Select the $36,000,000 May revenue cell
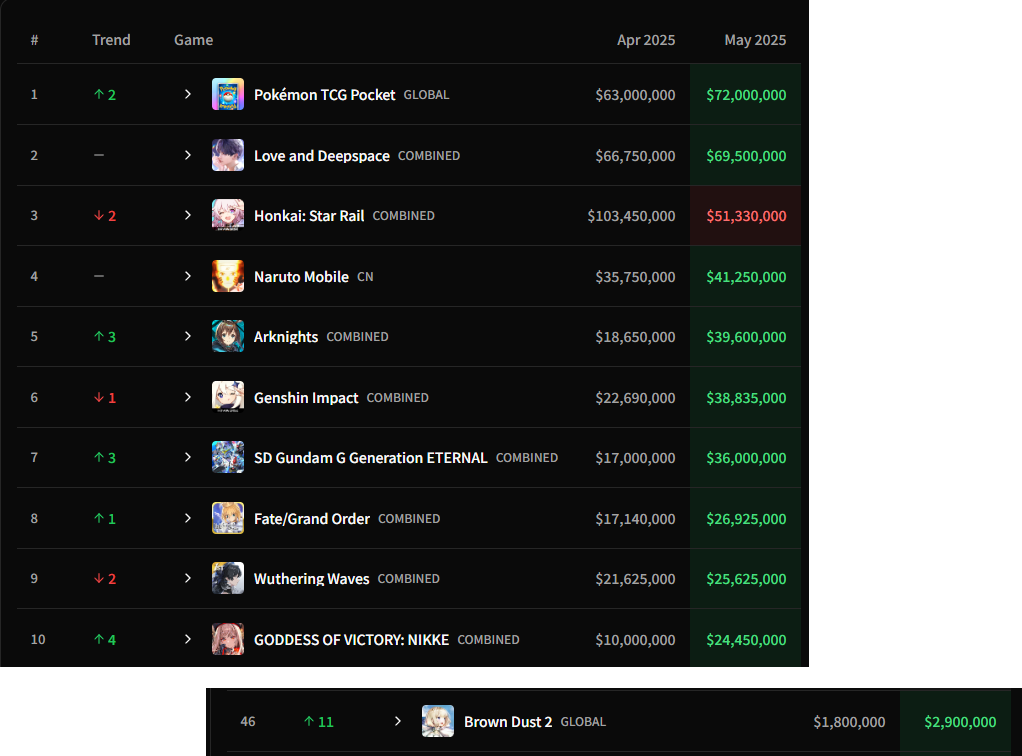This screenshot has height=756, width=1022. tap(746, 458)
